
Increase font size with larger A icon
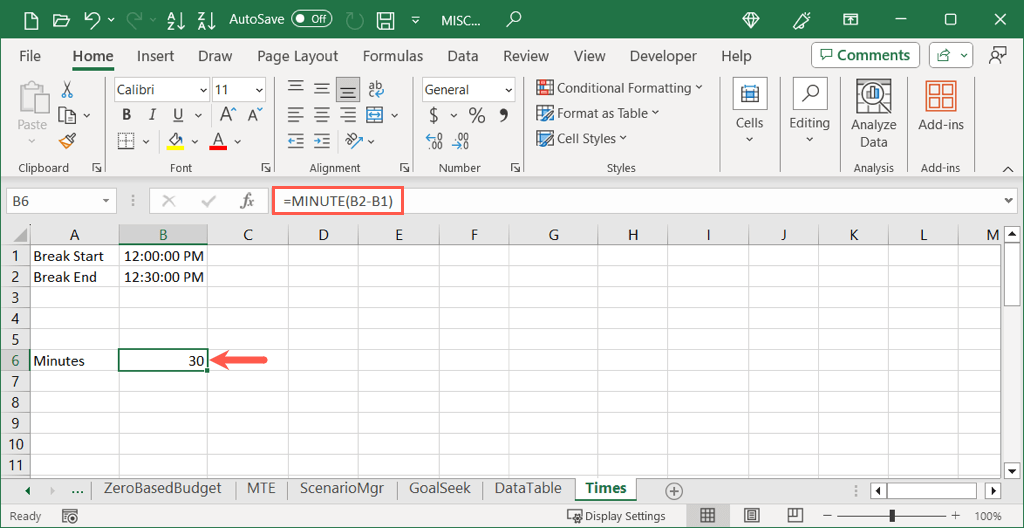coord(227,115)
